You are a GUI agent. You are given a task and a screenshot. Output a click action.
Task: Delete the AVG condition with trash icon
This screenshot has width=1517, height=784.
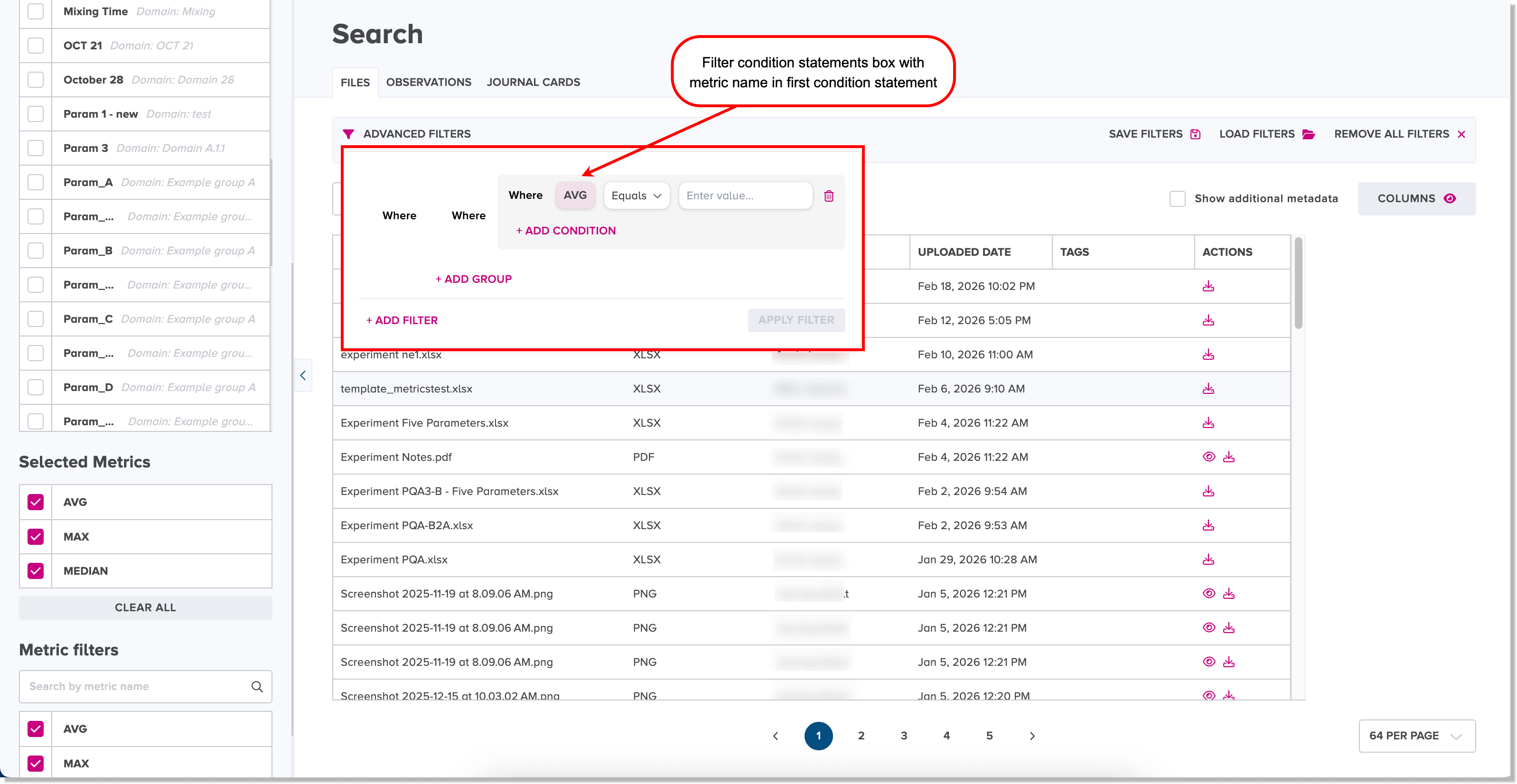coord(829,196)
